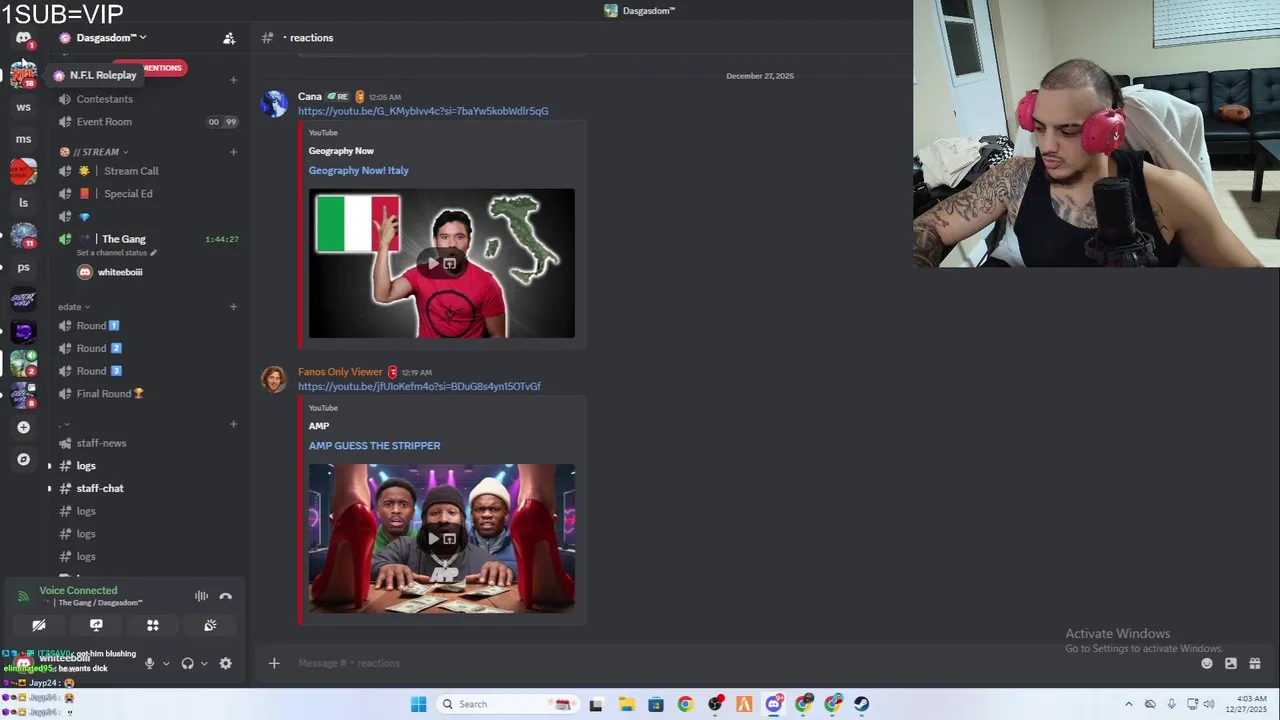This screenshot has width=1280, height=720.
Task: Open the Explore Discoverable Servers compass icon
Action: coord(23,459)
